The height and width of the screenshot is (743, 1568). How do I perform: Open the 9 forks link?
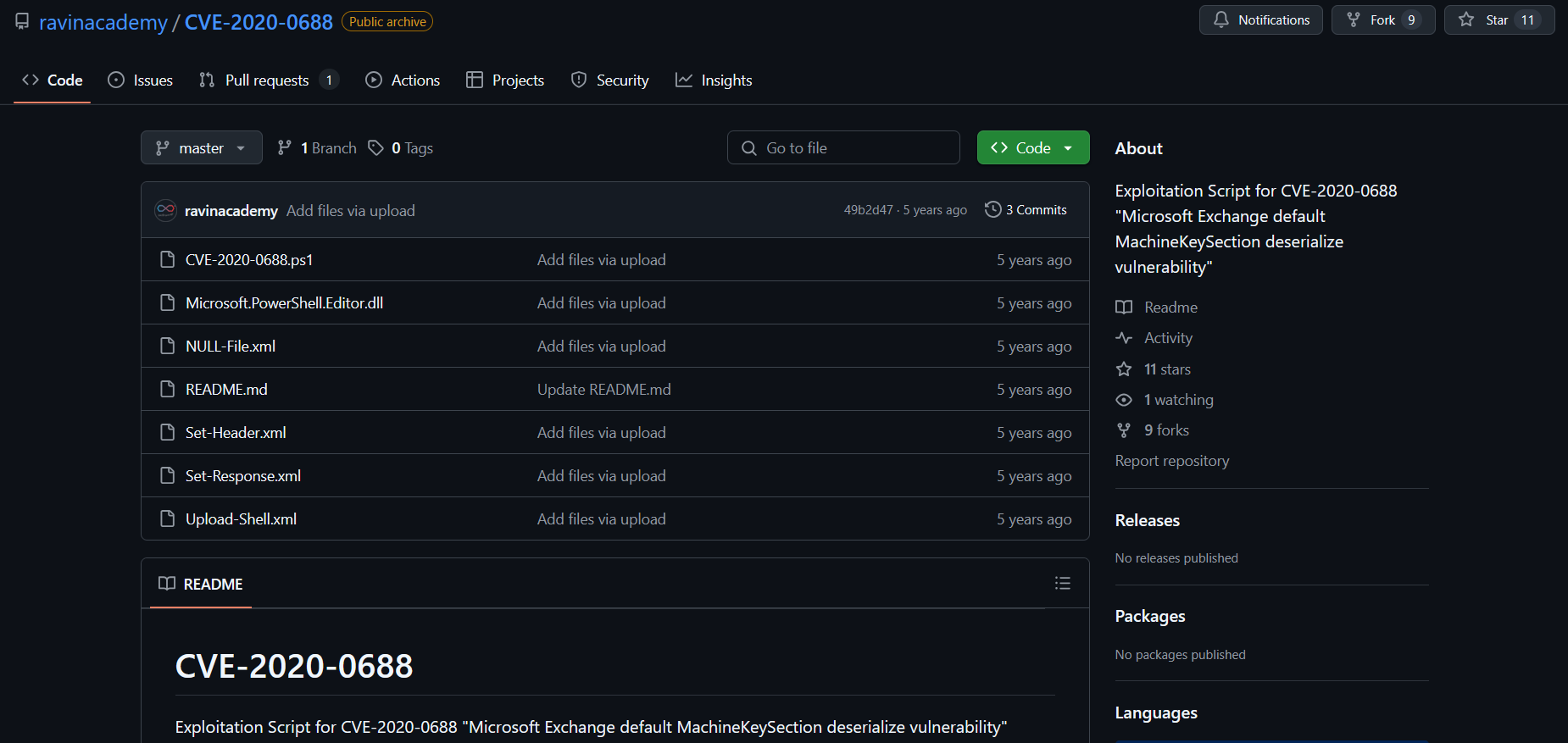coord(1153,430)
